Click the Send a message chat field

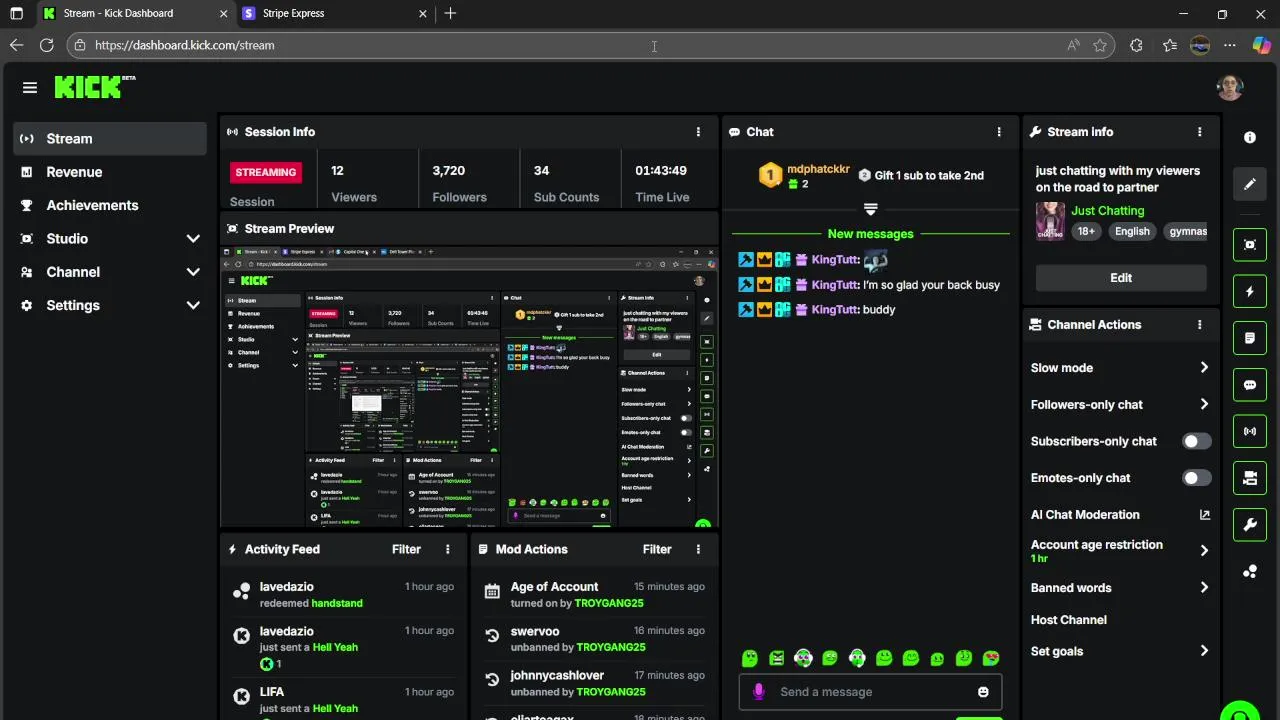point(870,692)
